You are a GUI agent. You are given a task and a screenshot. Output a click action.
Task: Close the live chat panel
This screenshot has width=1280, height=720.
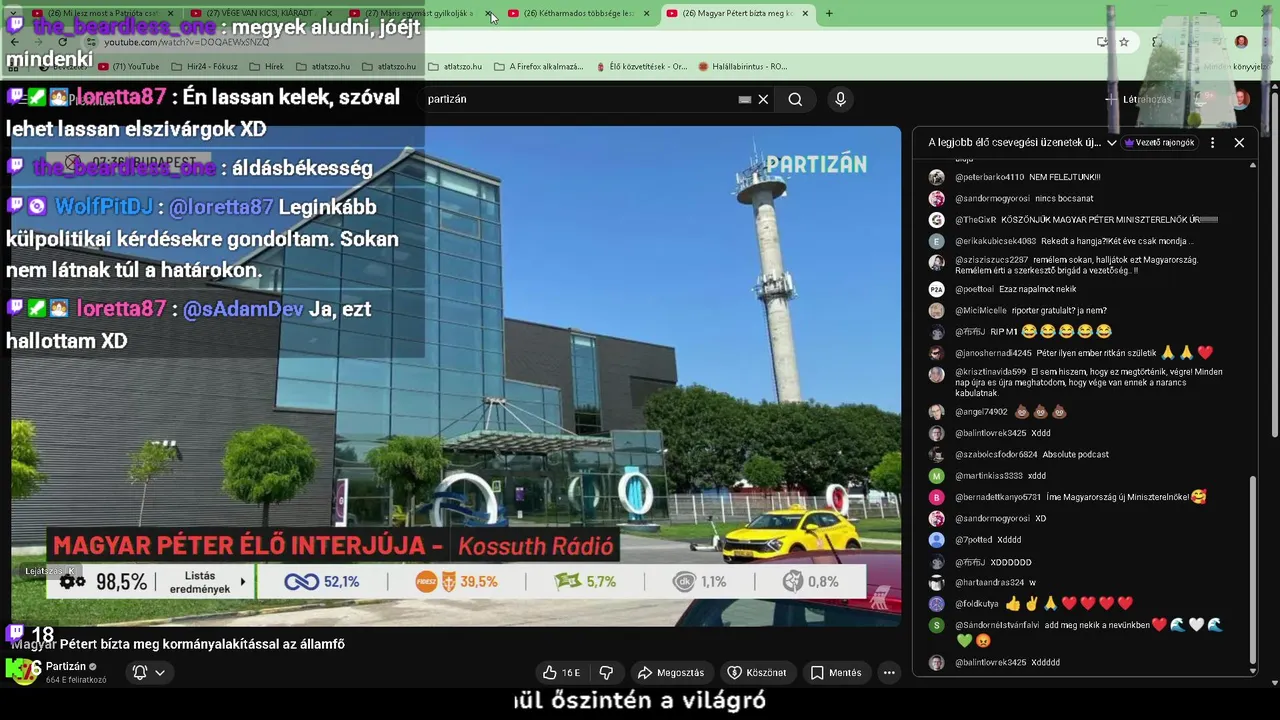[x=1239, y=142]
